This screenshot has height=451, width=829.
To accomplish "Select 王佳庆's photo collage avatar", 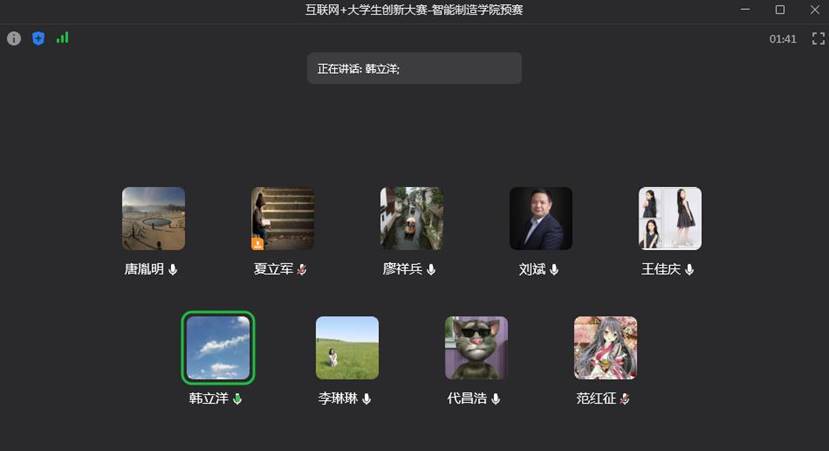I will (670, 218).
